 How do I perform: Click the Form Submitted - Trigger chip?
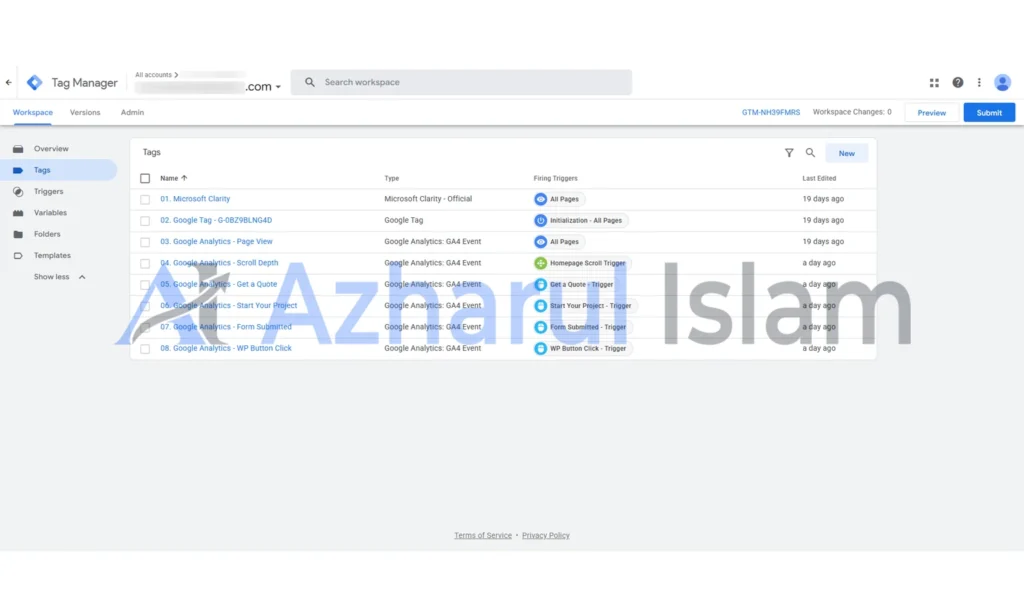click(x=581, y=327)
